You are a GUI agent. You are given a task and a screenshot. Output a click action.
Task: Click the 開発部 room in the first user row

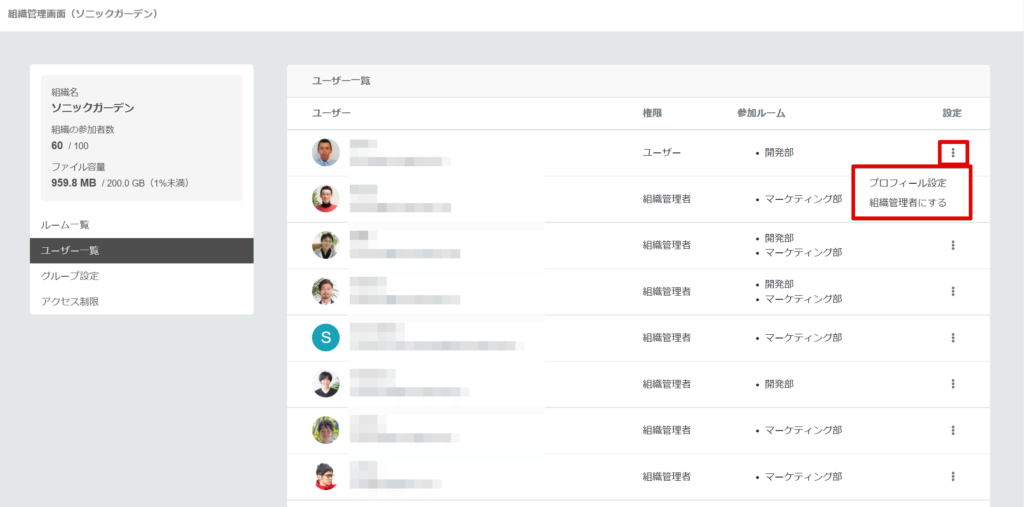(779, 153)
